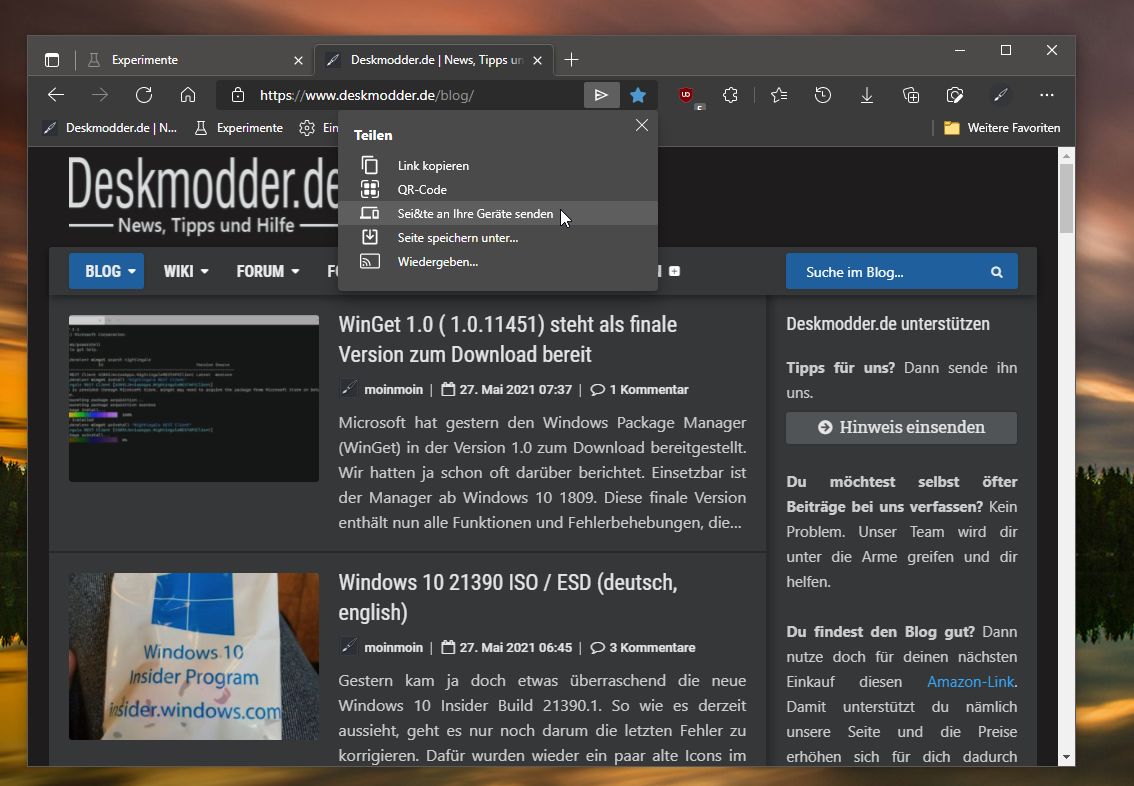Click the share icon in the address bar
Viewport: 1134px width, 786px height.
[x=601, y=95]
